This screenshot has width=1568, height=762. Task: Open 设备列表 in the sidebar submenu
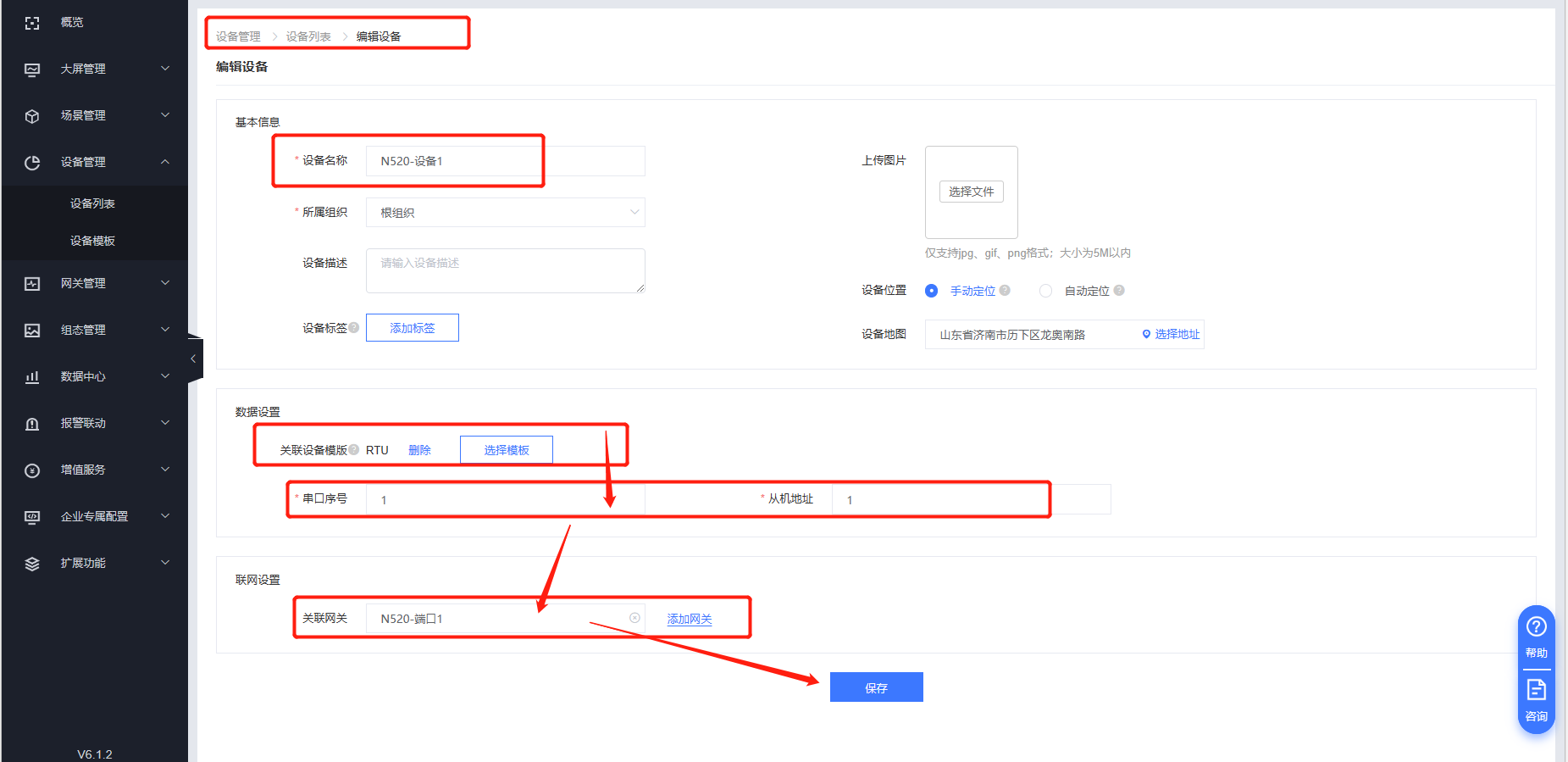point(92,203)
